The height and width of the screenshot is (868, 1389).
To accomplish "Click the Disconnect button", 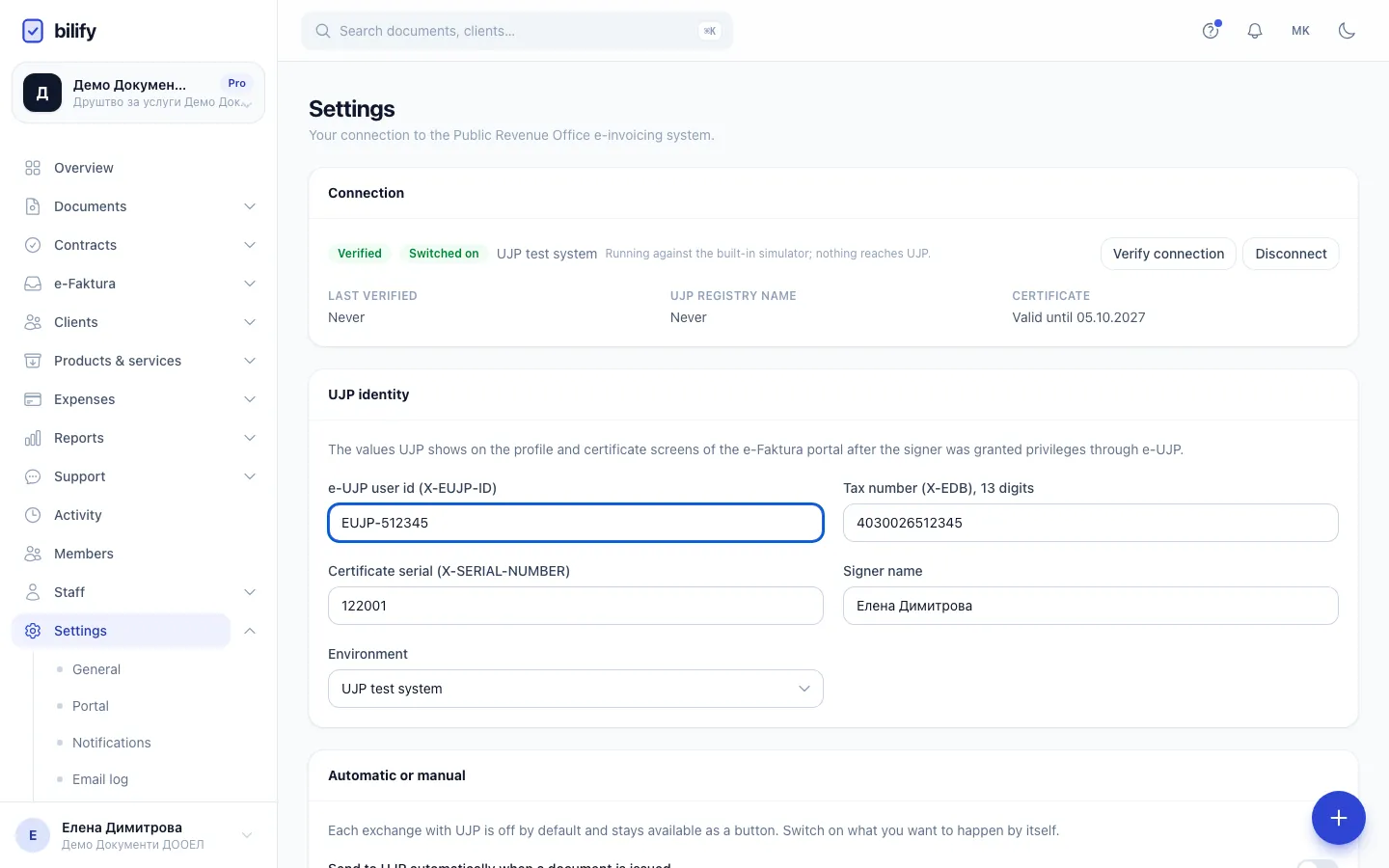I will point(1291,254).
